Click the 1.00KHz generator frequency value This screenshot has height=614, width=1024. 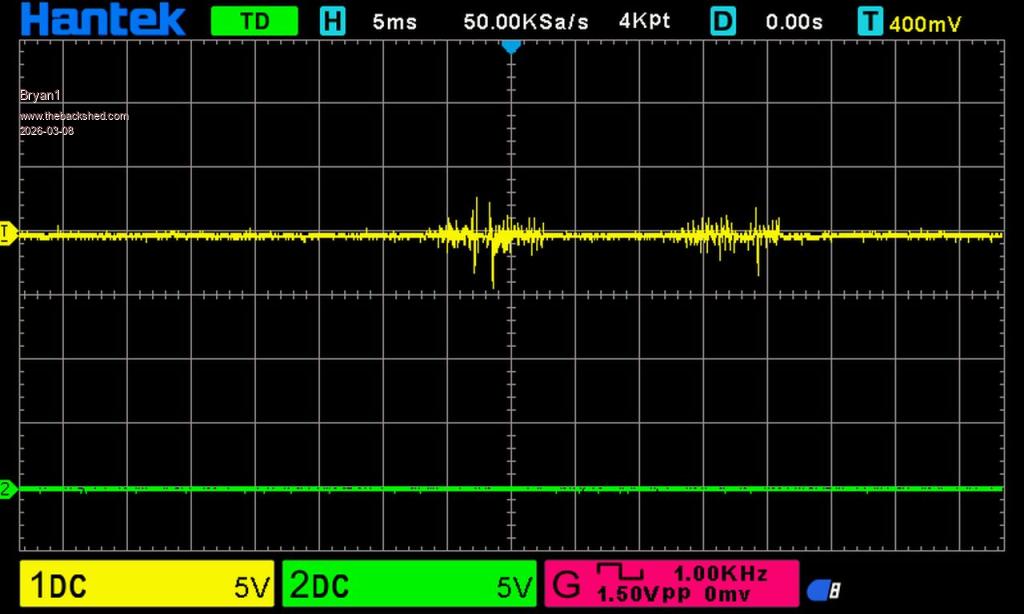720,574
